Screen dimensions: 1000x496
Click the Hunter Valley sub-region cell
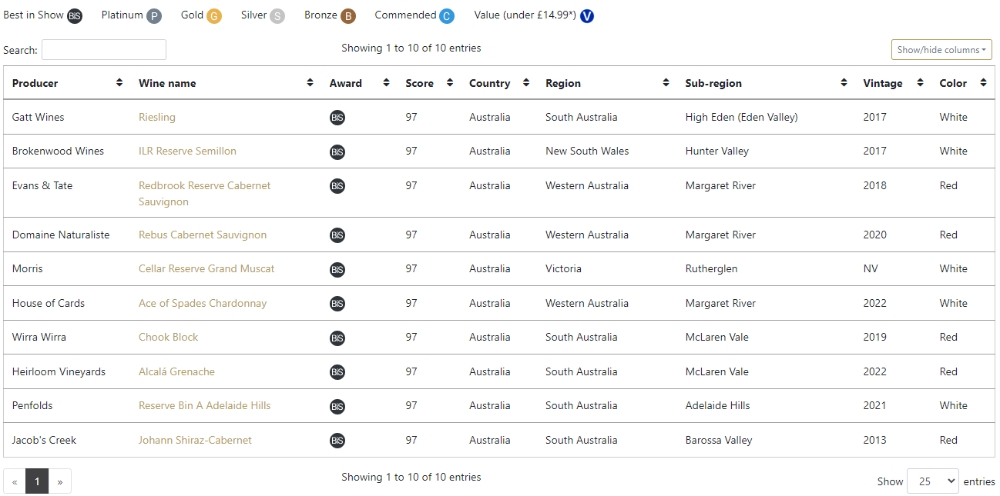pos(717,151)
